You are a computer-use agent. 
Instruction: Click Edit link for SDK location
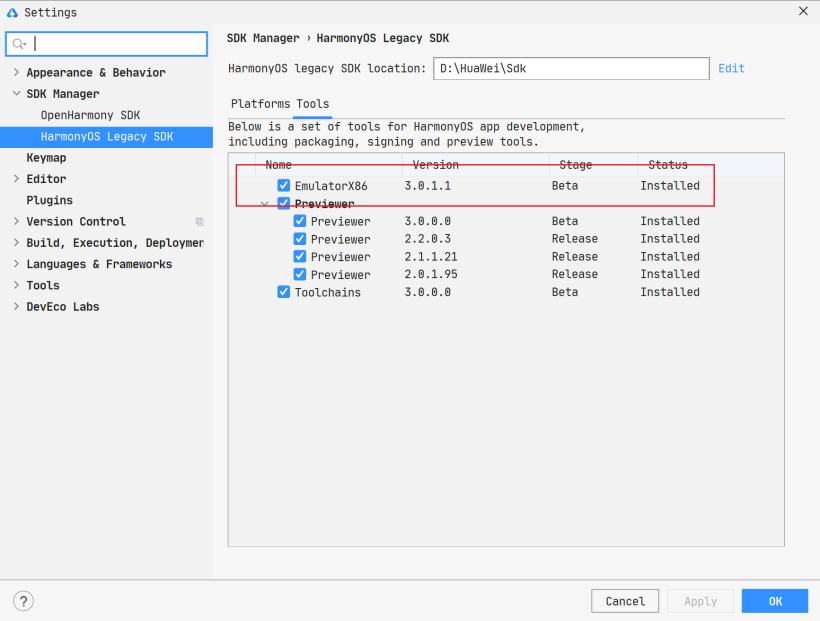pyautogui.click(x=731, y=69)
